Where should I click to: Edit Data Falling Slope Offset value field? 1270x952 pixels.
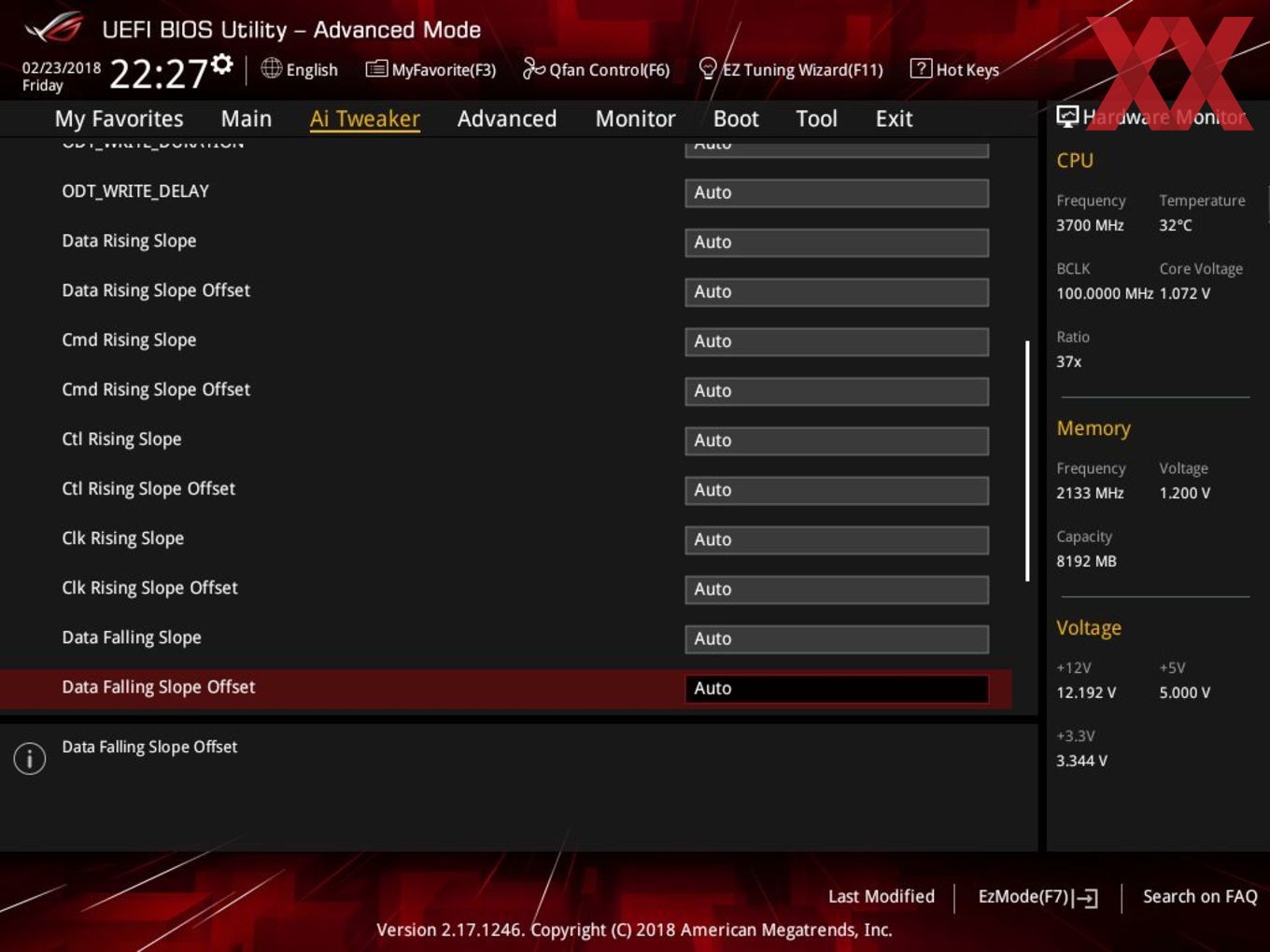pos(837,689)
